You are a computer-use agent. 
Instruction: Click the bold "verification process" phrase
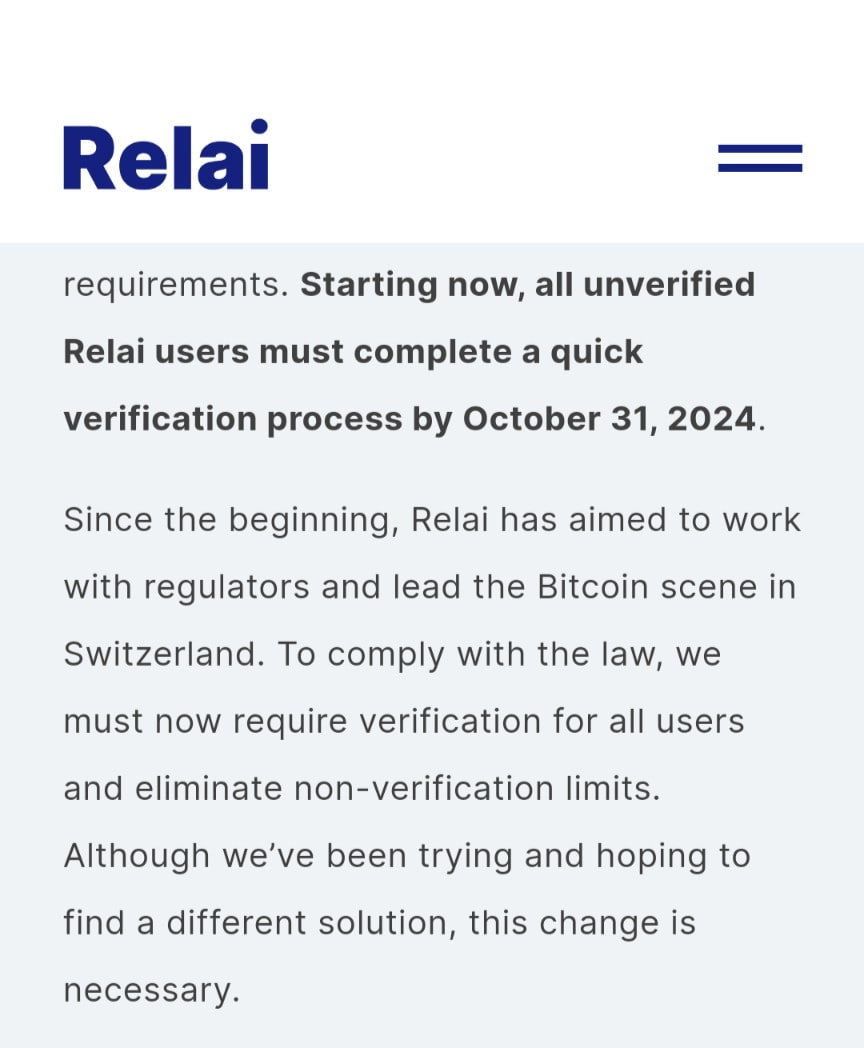[x=232, y=419]
